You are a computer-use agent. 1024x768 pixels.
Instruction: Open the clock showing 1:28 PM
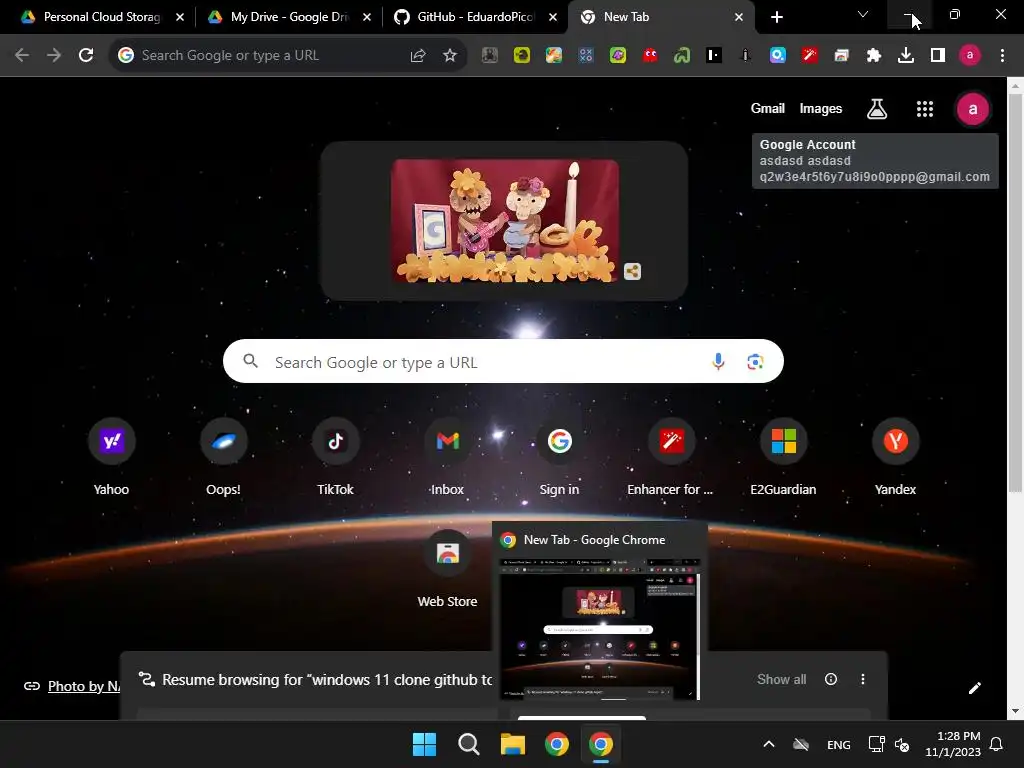[953, 744]
